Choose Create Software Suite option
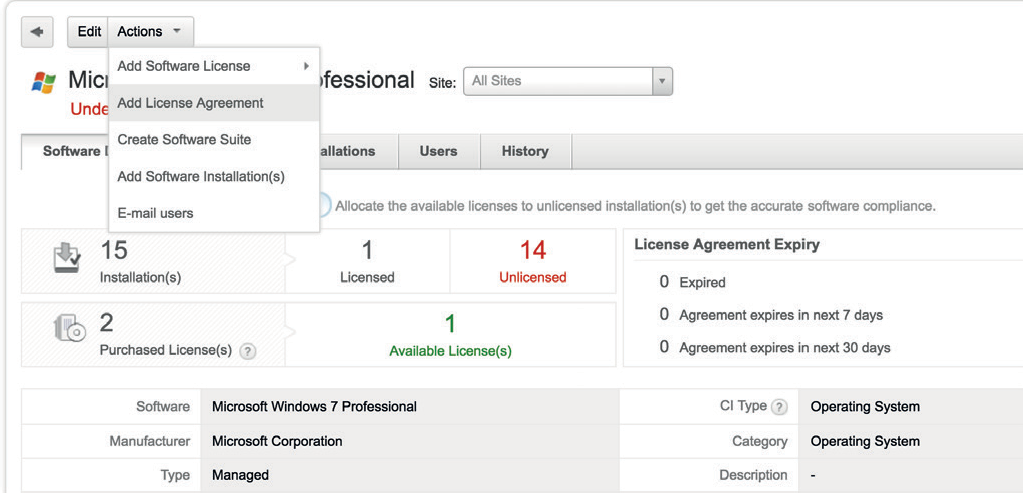 pyautogui.click(x=184, y=139)
